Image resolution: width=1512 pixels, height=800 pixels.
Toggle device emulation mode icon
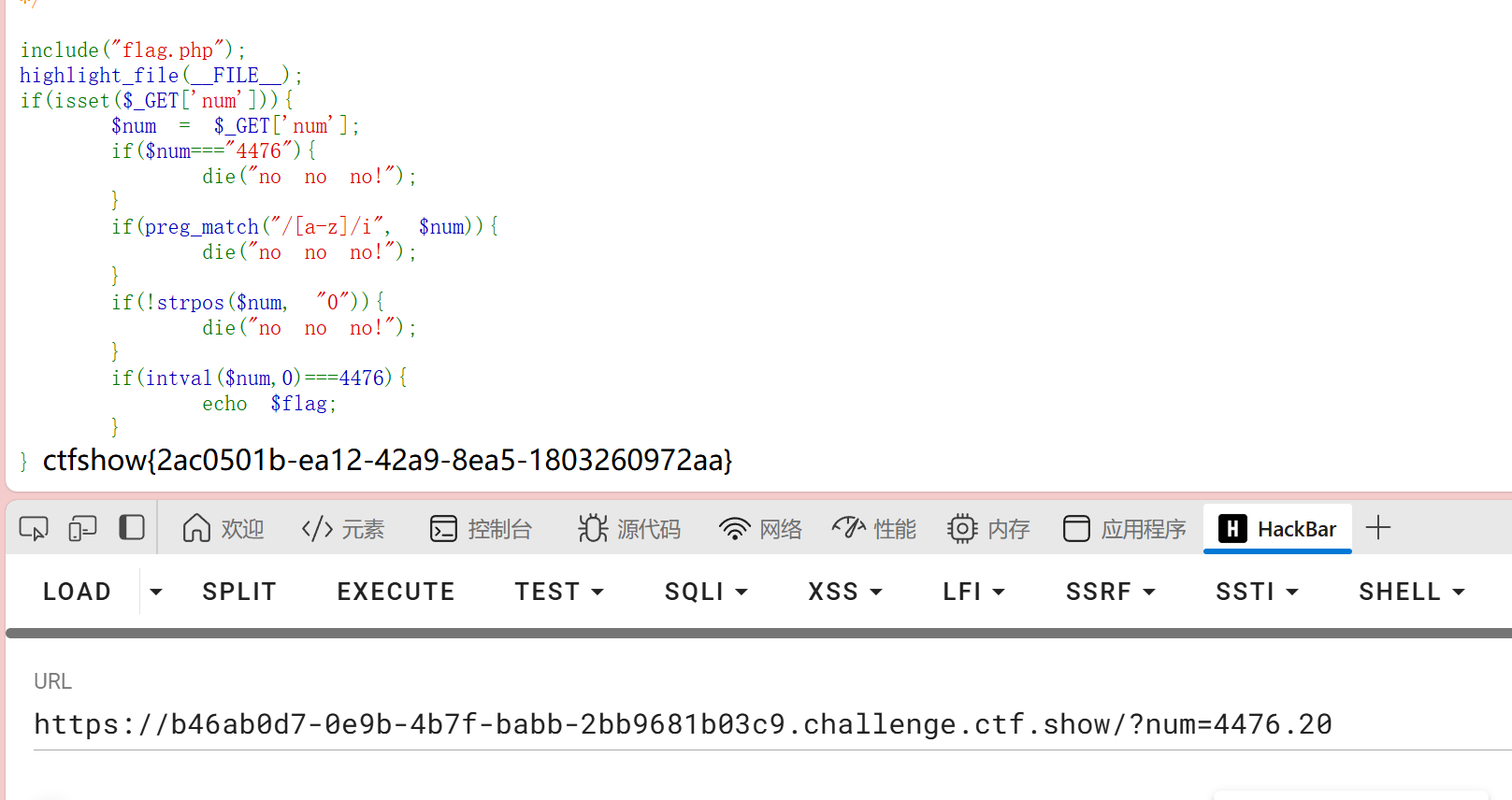[x=82, y=529]
